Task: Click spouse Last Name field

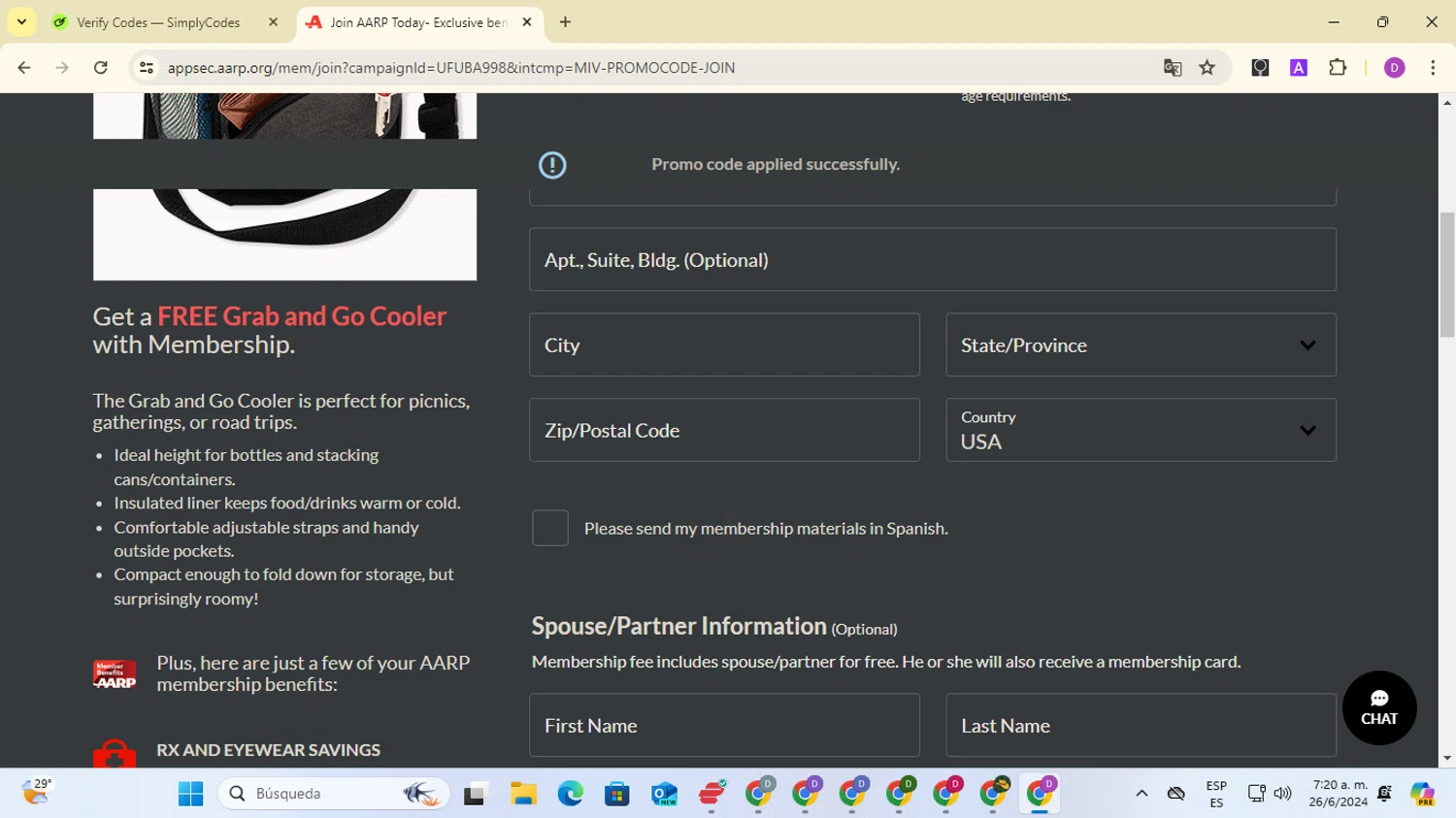Action: [x=1141, y=725]
